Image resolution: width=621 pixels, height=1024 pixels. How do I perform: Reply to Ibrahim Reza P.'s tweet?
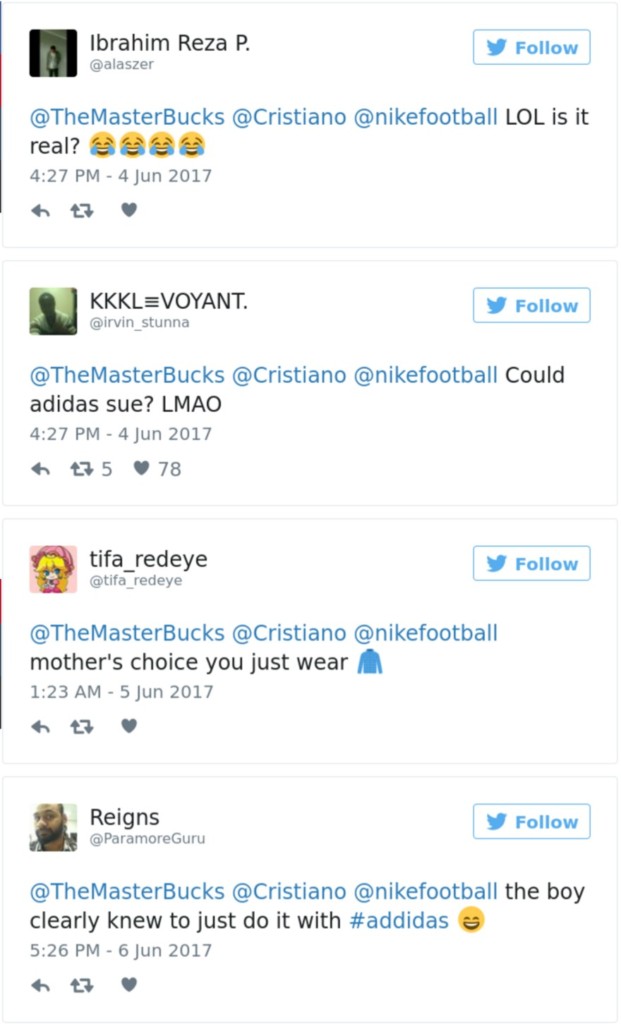tap(40, 210)
